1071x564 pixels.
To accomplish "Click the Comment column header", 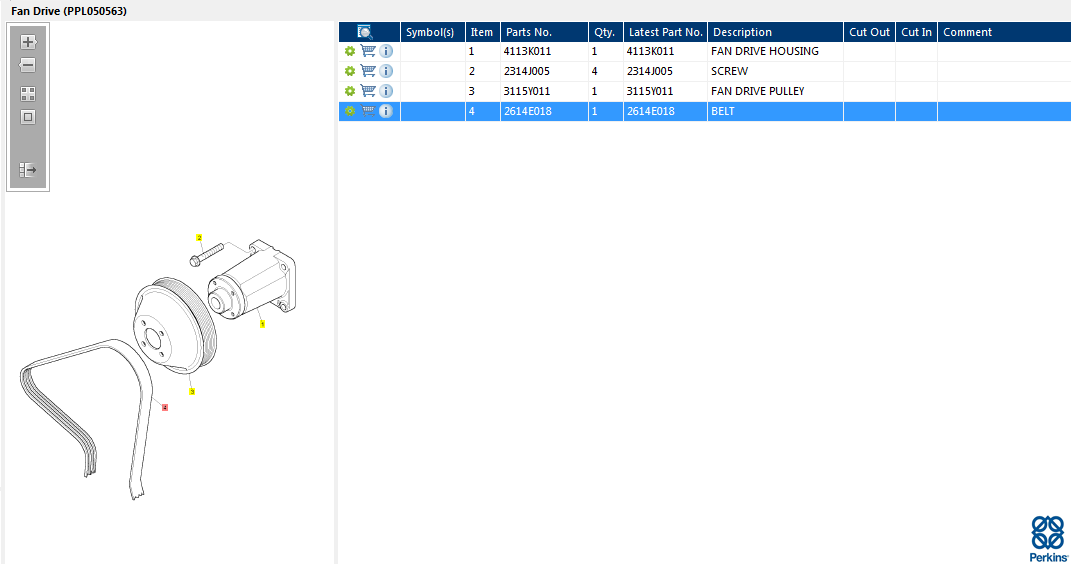I will [x=1004, y=32].
